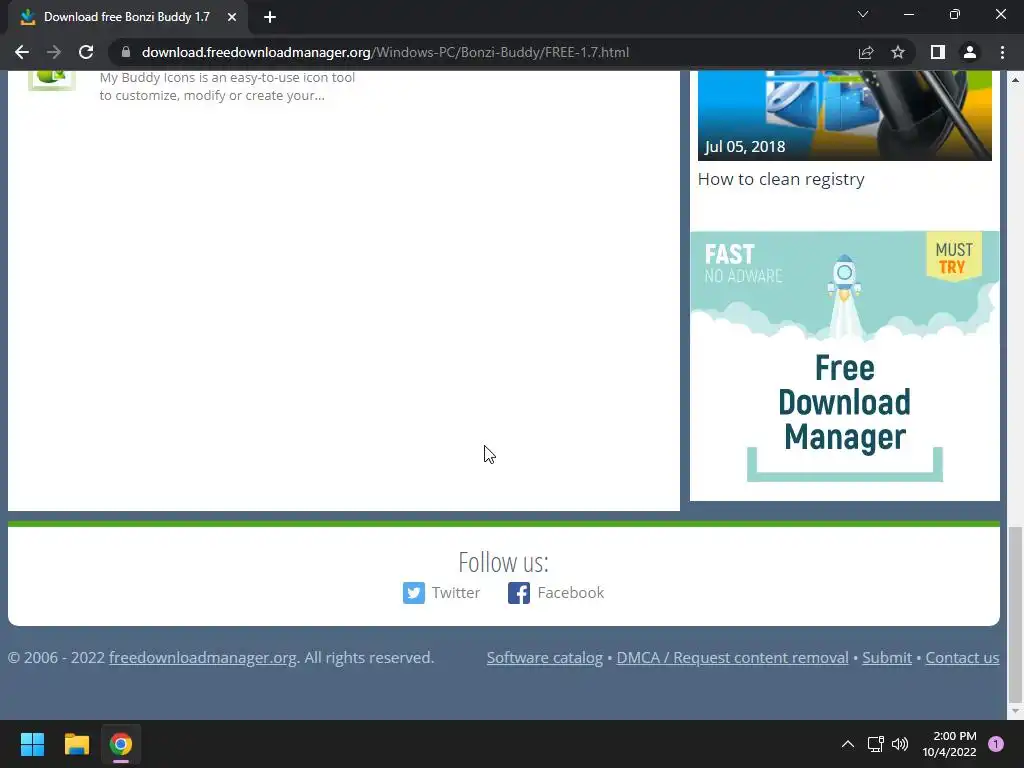Screen dimensions: 1024x768
Task: Show hidden system tray icons
Action: (x=848, y=744)
